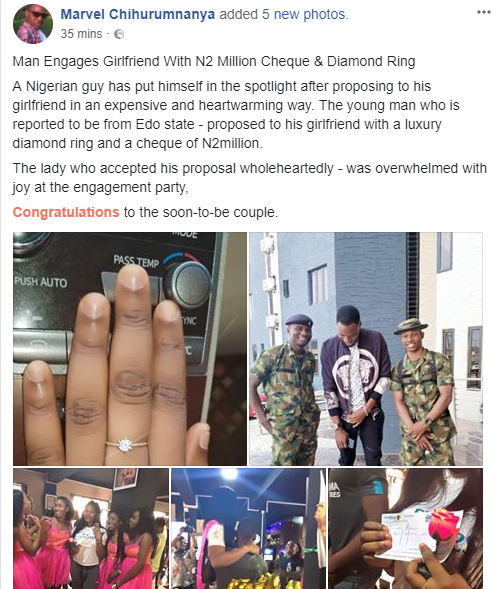This screenshot has height=589, width=496.
Task: Click the diamond ring on the finger
Action: pos(125,445)
